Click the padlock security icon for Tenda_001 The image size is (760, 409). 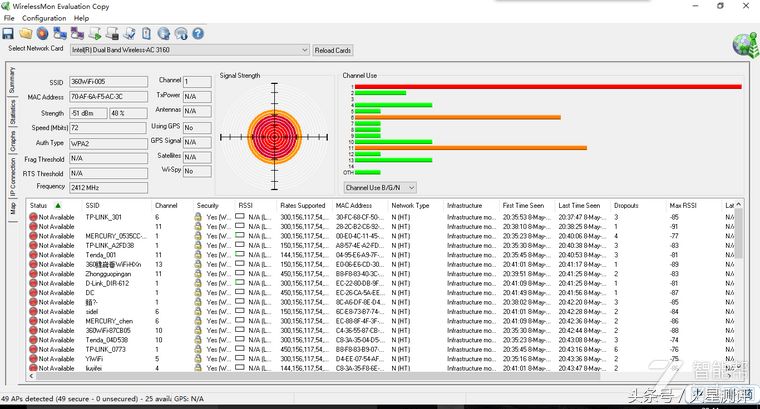198,255
